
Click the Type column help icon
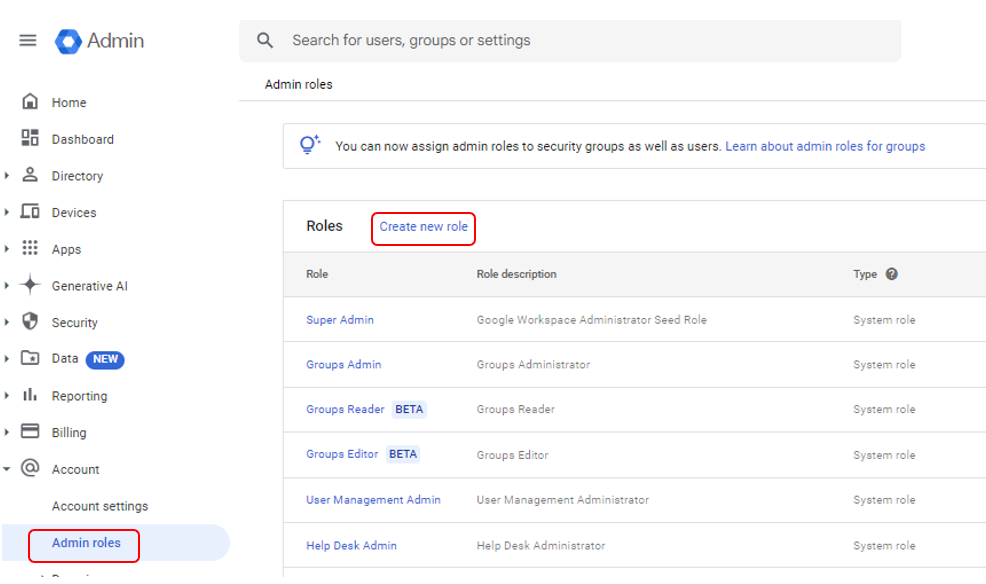(892, 274)
